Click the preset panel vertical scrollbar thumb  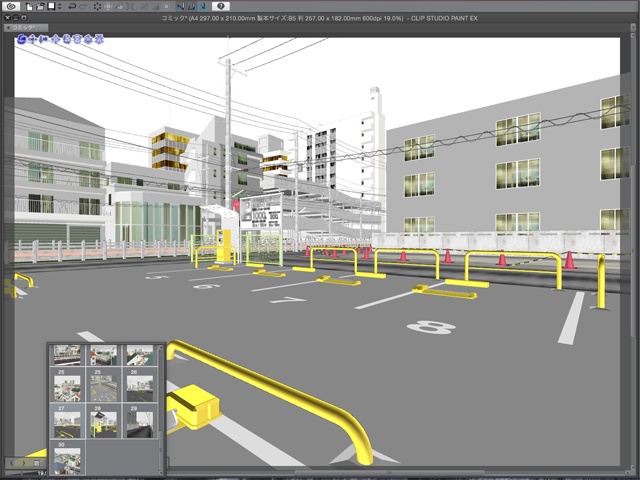(x=161, y=450)
